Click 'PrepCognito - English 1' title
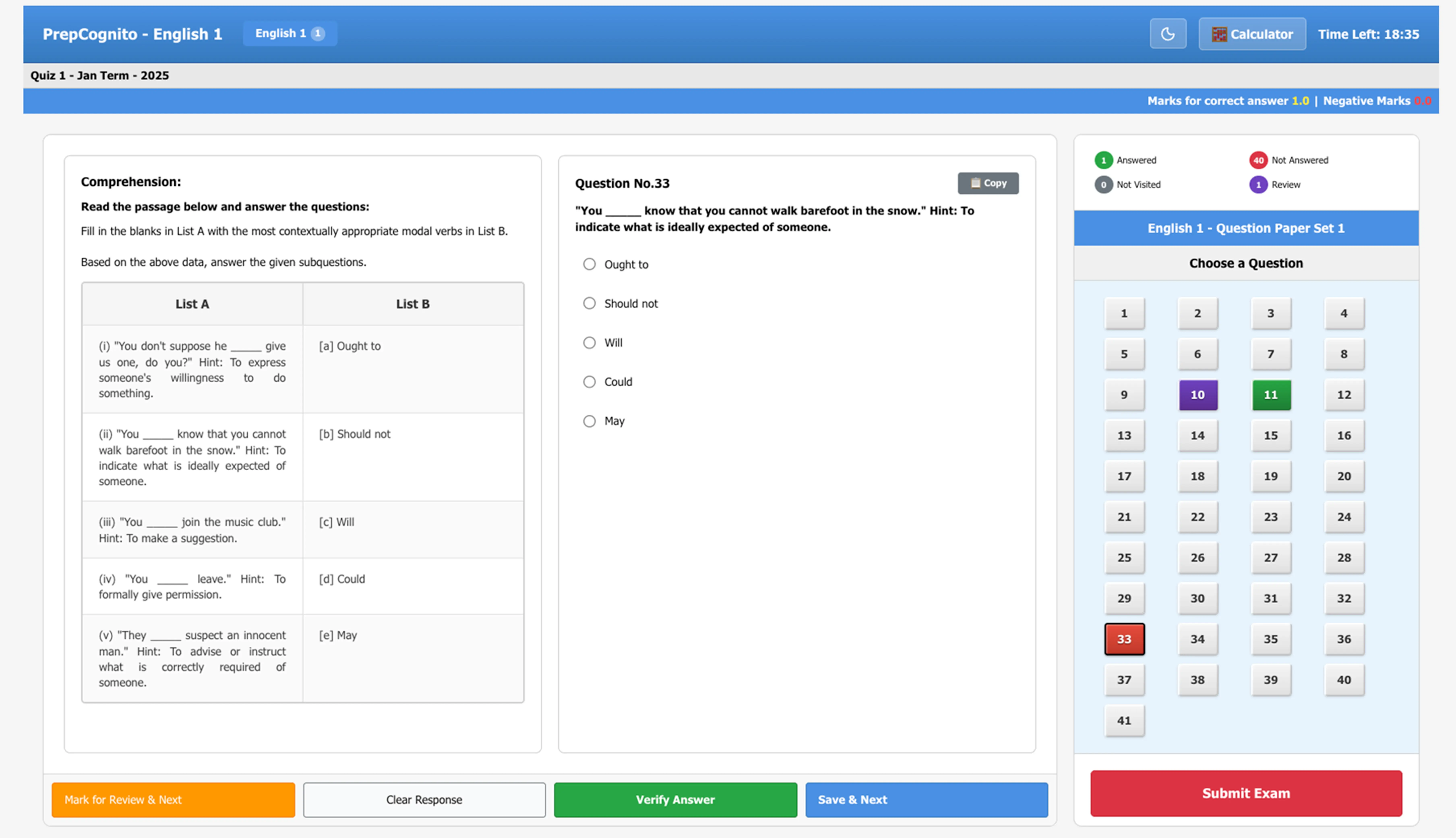The height and width of the screenshot is (838, 1456). [132, 34]
